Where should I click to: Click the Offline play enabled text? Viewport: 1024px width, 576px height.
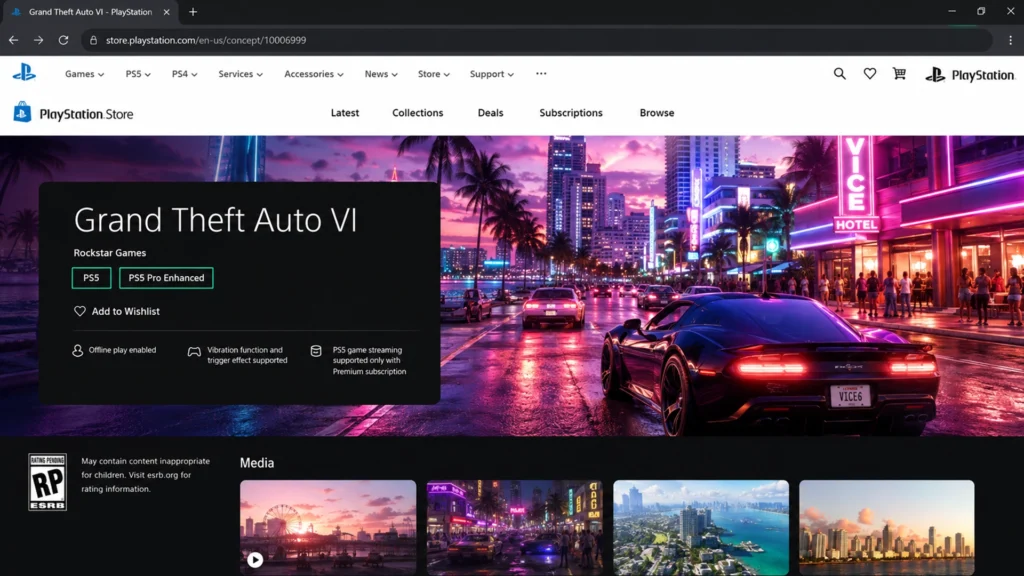coord(122,350)
